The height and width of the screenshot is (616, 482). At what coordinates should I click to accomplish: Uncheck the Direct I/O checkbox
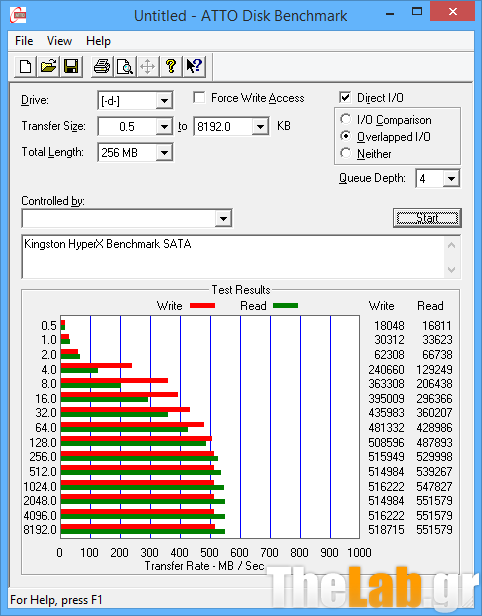[345, 97]
